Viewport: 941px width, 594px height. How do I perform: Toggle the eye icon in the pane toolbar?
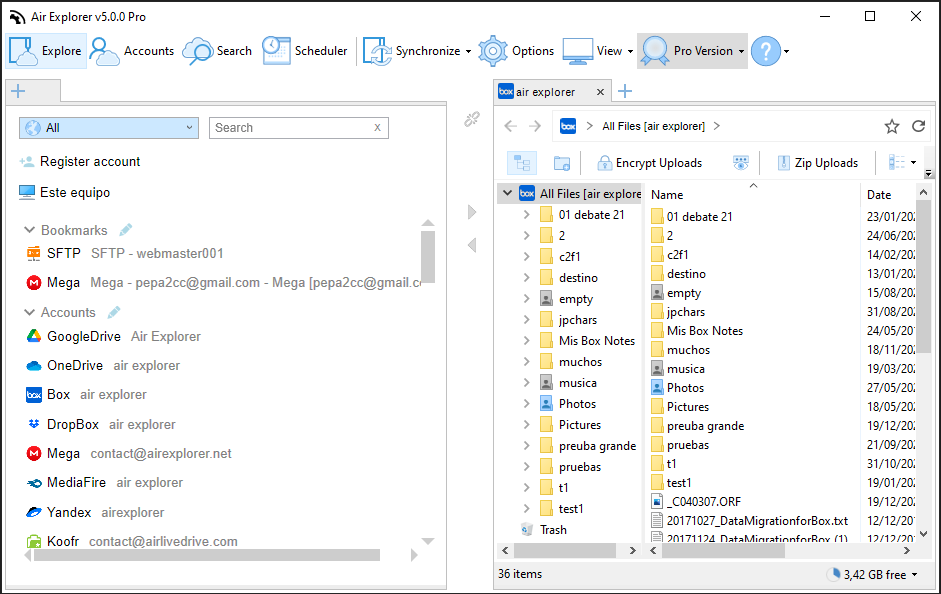[741, 163]
